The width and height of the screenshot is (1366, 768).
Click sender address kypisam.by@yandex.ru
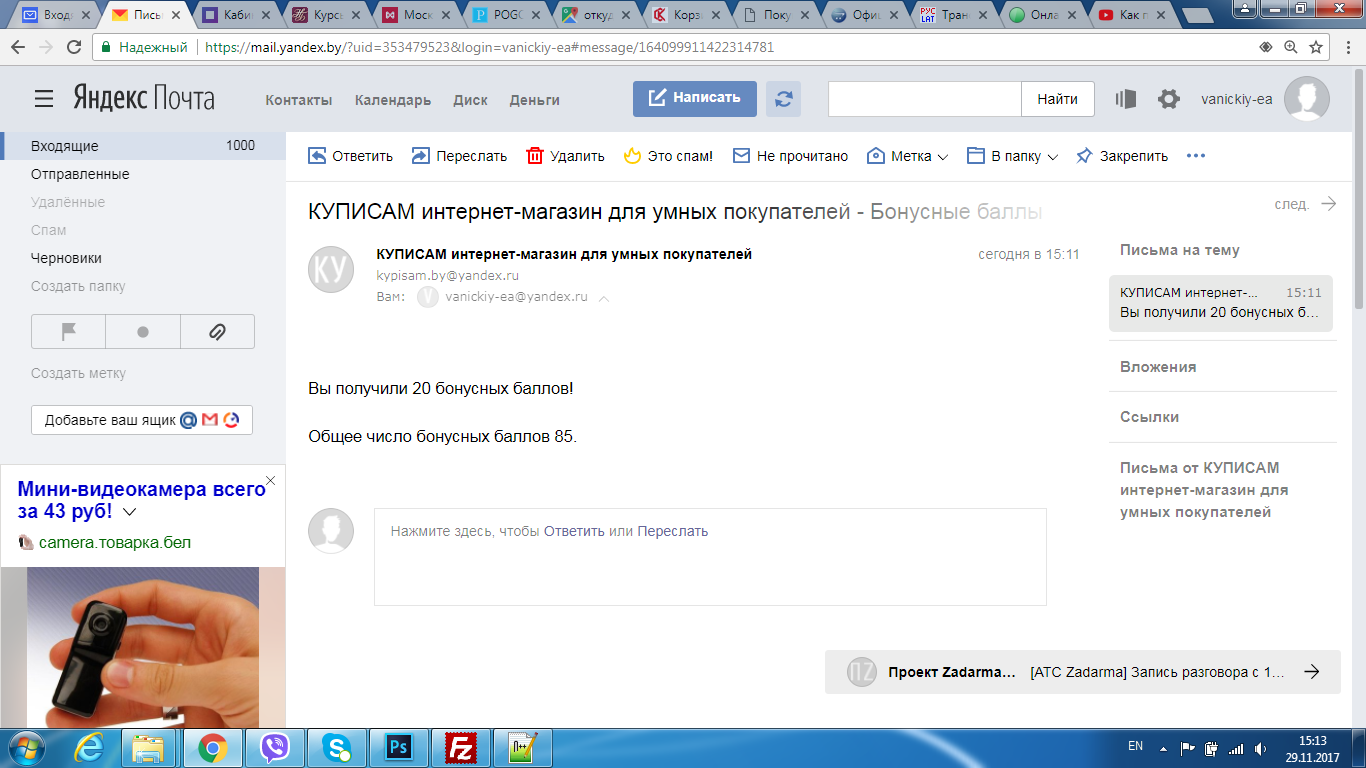(447, 275)
